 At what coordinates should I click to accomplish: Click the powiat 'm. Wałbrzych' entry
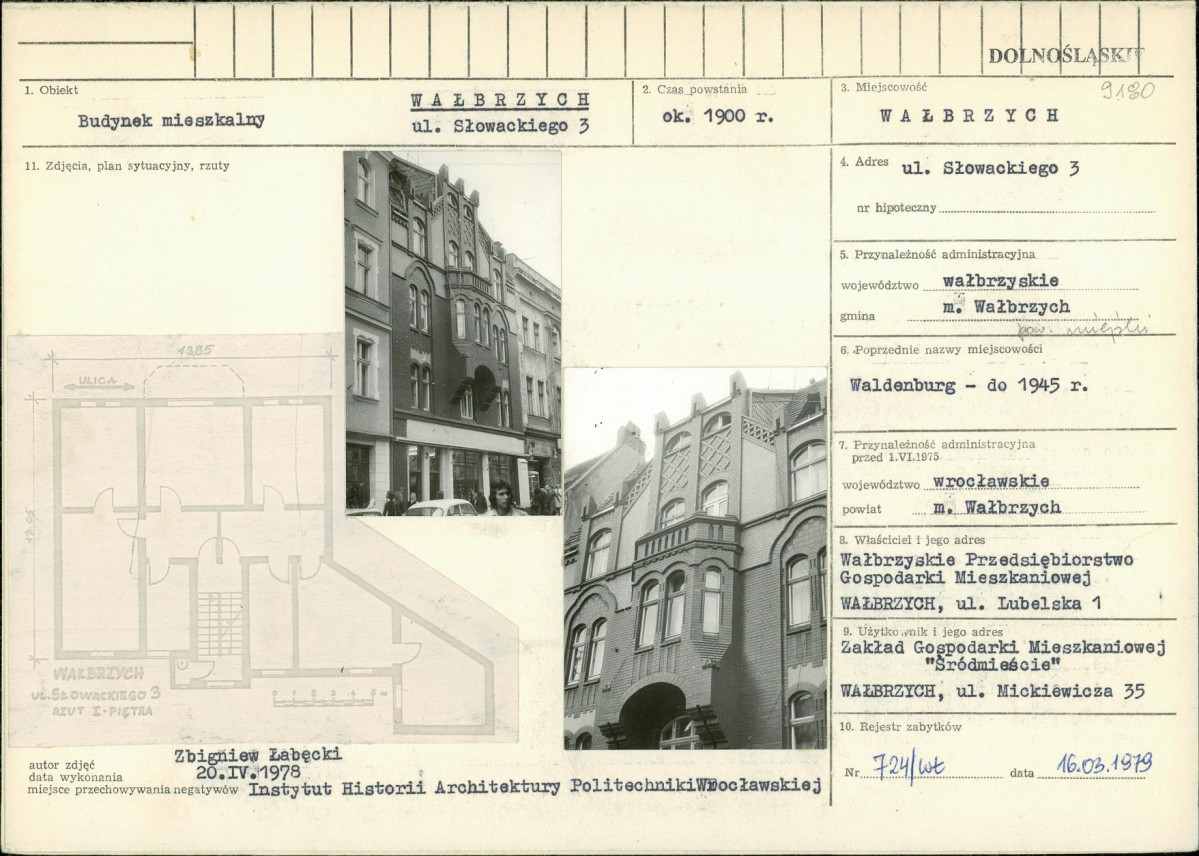(996, 507)
